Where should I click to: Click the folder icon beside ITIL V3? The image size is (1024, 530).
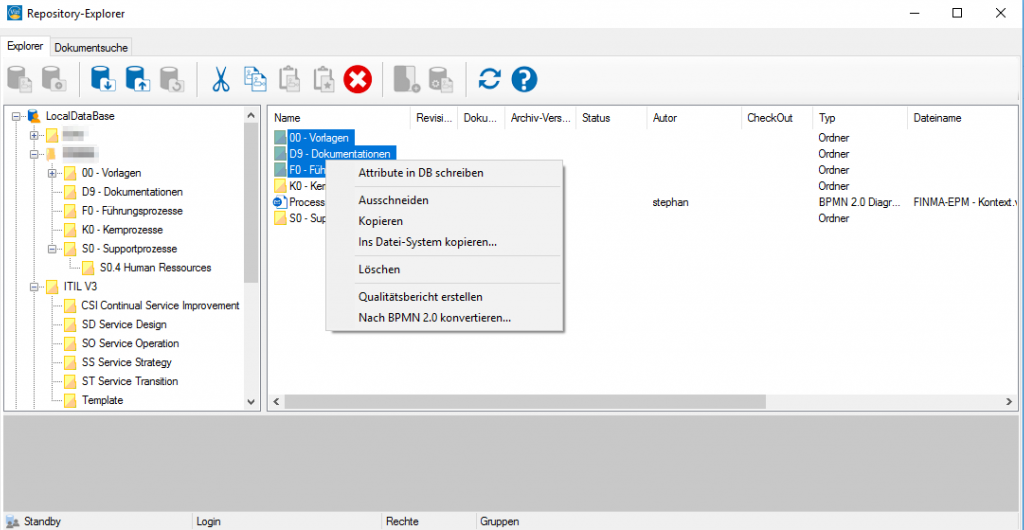[53, 287]
